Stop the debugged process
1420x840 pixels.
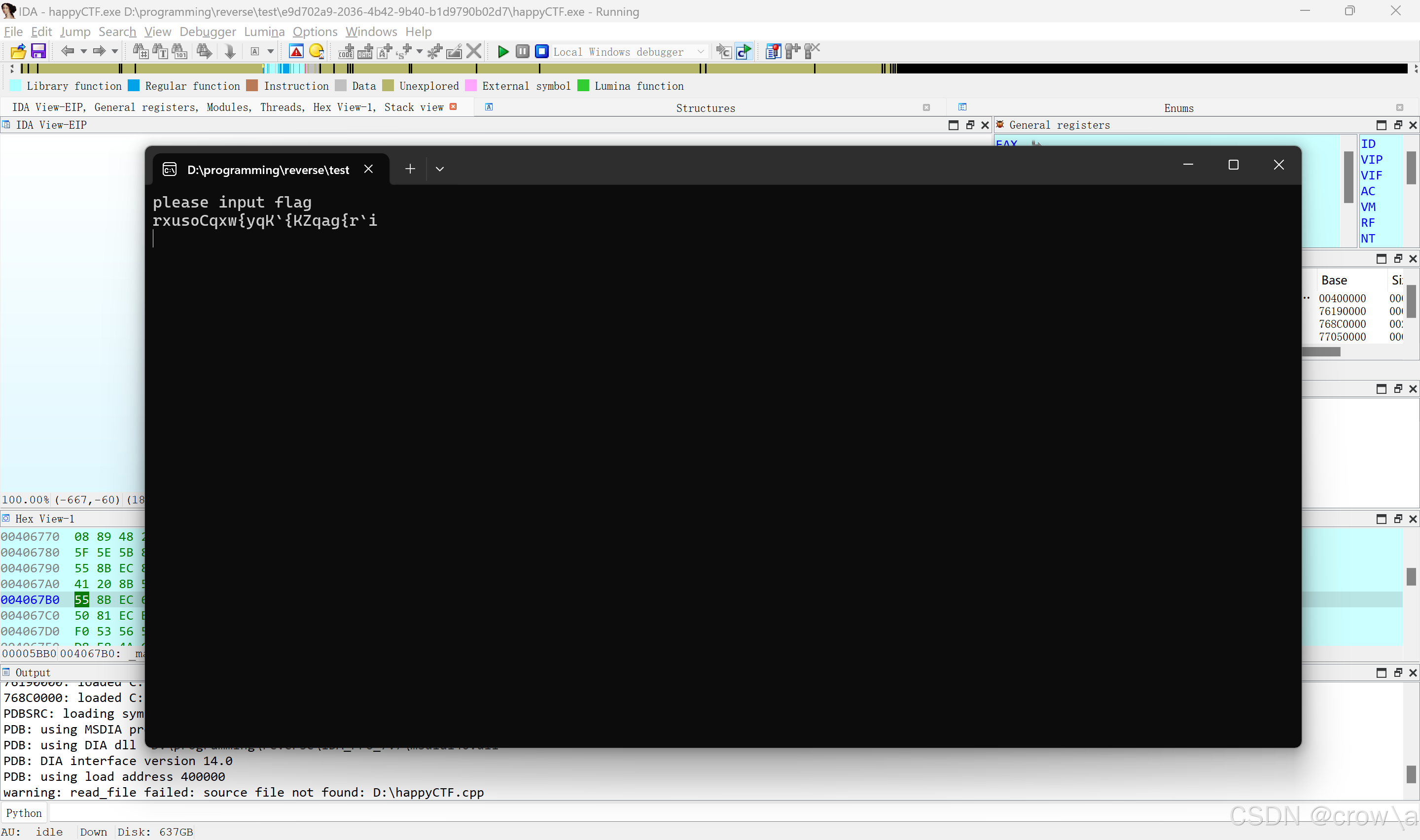point(542,51)
